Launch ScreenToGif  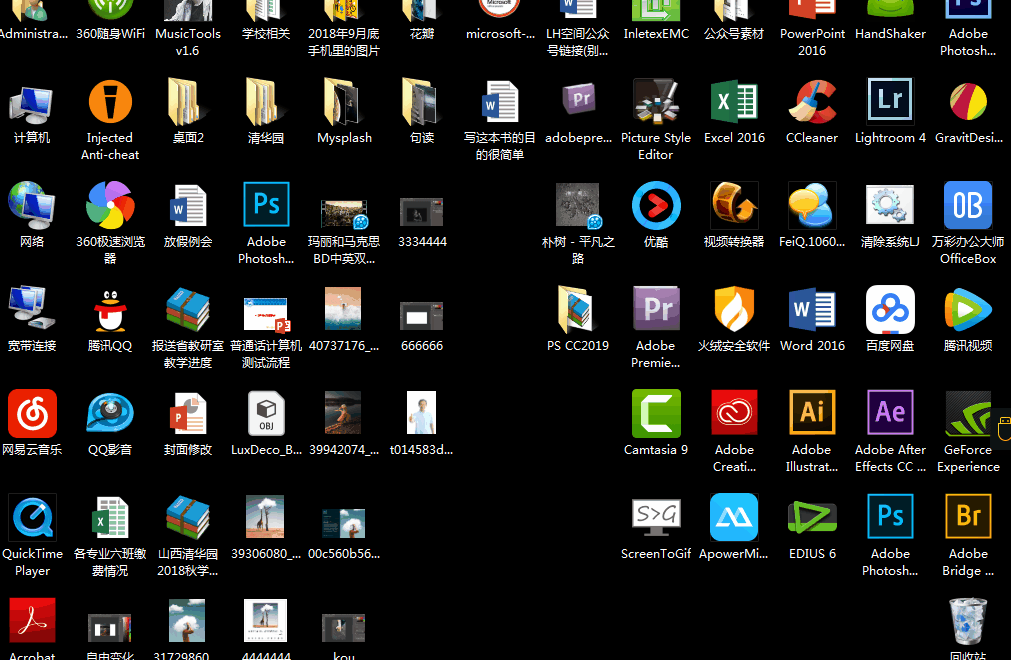coord(656,518)
